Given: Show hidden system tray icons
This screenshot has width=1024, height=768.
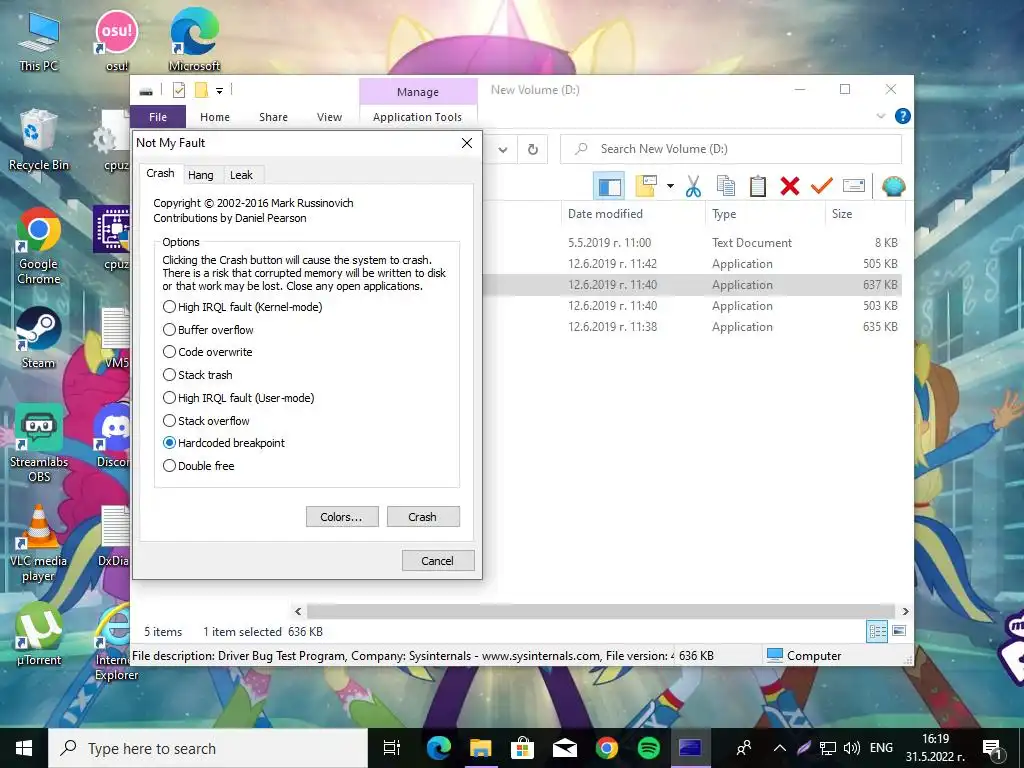Looking at the screenshot, I should [x=779, y=748].
